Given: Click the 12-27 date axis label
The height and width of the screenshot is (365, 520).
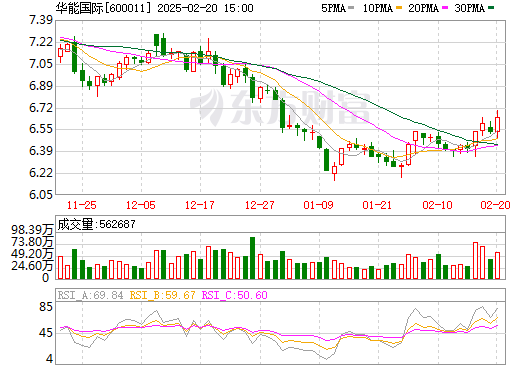Looking at the screenshot, I should tap(259, 205).
